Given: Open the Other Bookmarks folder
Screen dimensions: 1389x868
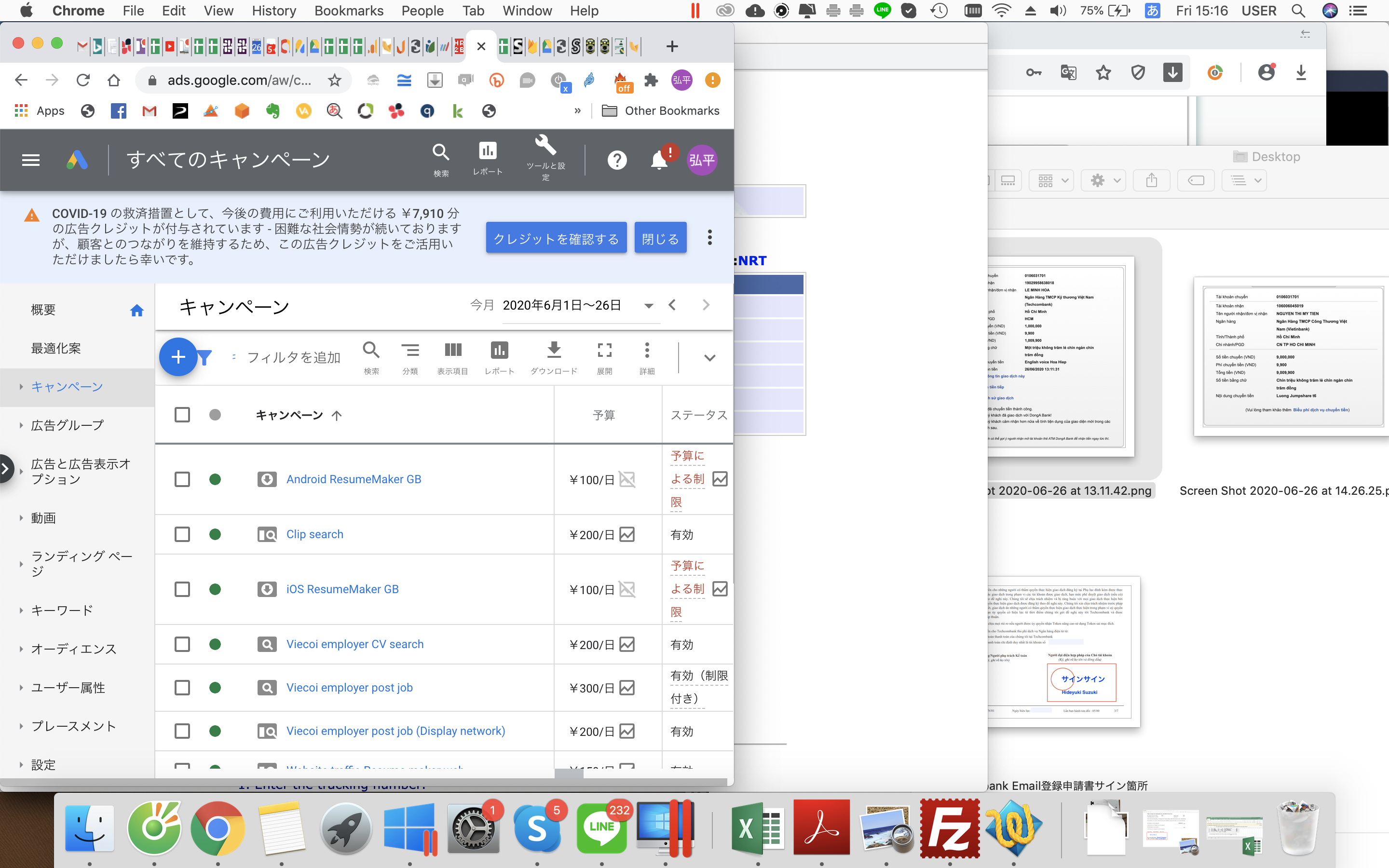Looking at the screenshot, I should pos(661,111).
